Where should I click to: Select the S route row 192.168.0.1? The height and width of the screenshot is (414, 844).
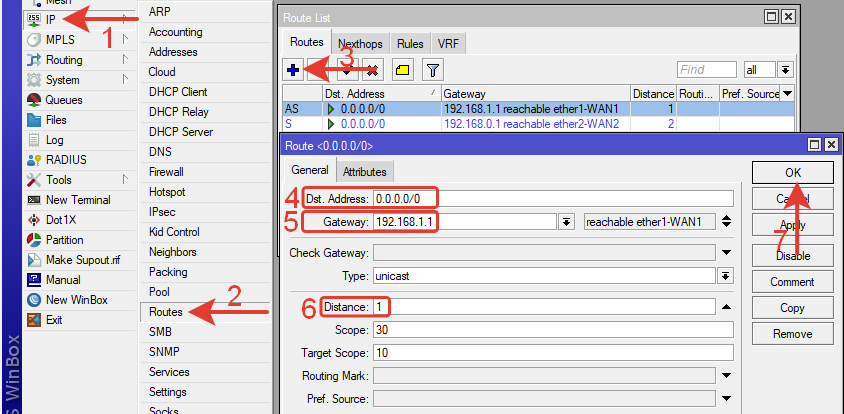click(x=538, y=124)
